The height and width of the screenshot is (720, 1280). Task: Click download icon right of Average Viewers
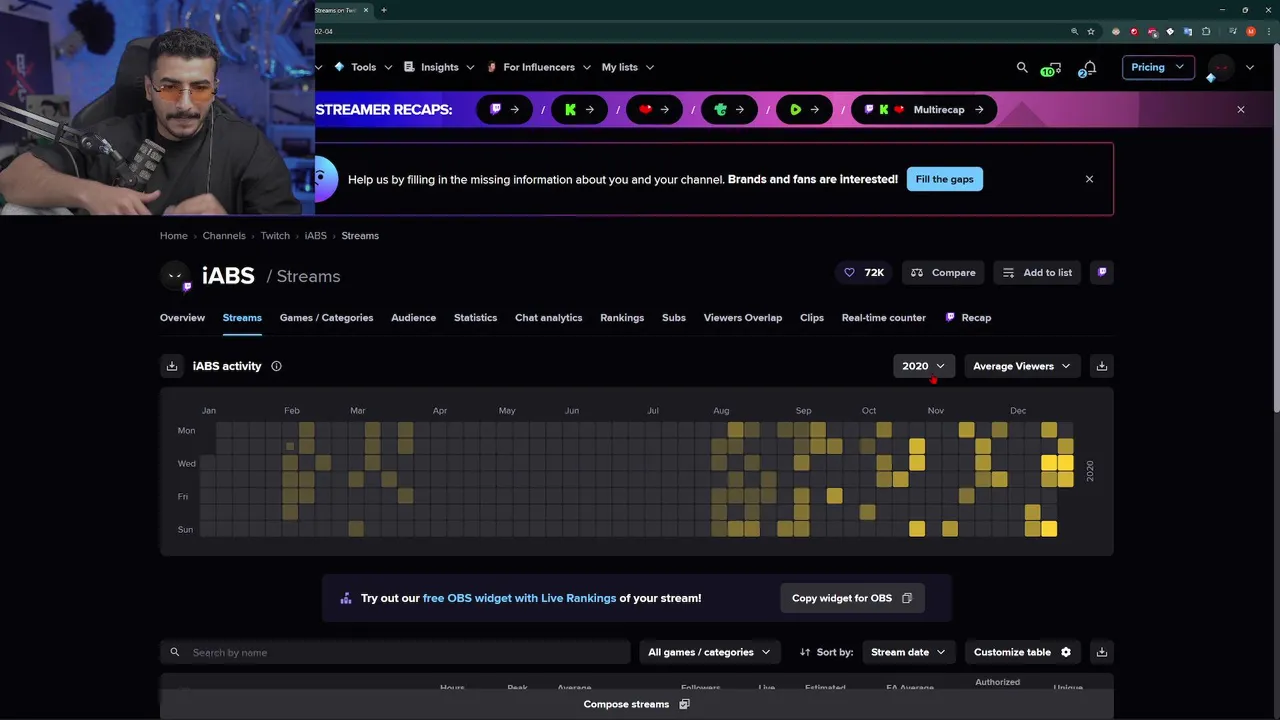(1102, 366)
